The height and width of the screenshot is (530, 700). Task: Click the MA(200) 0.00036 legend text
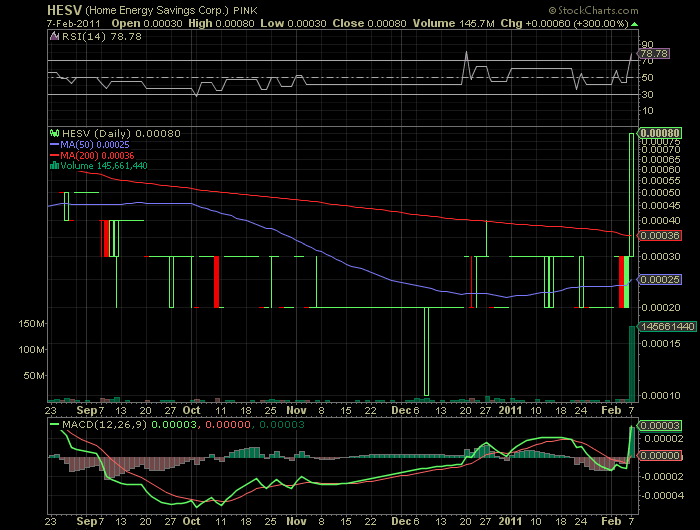97,155
